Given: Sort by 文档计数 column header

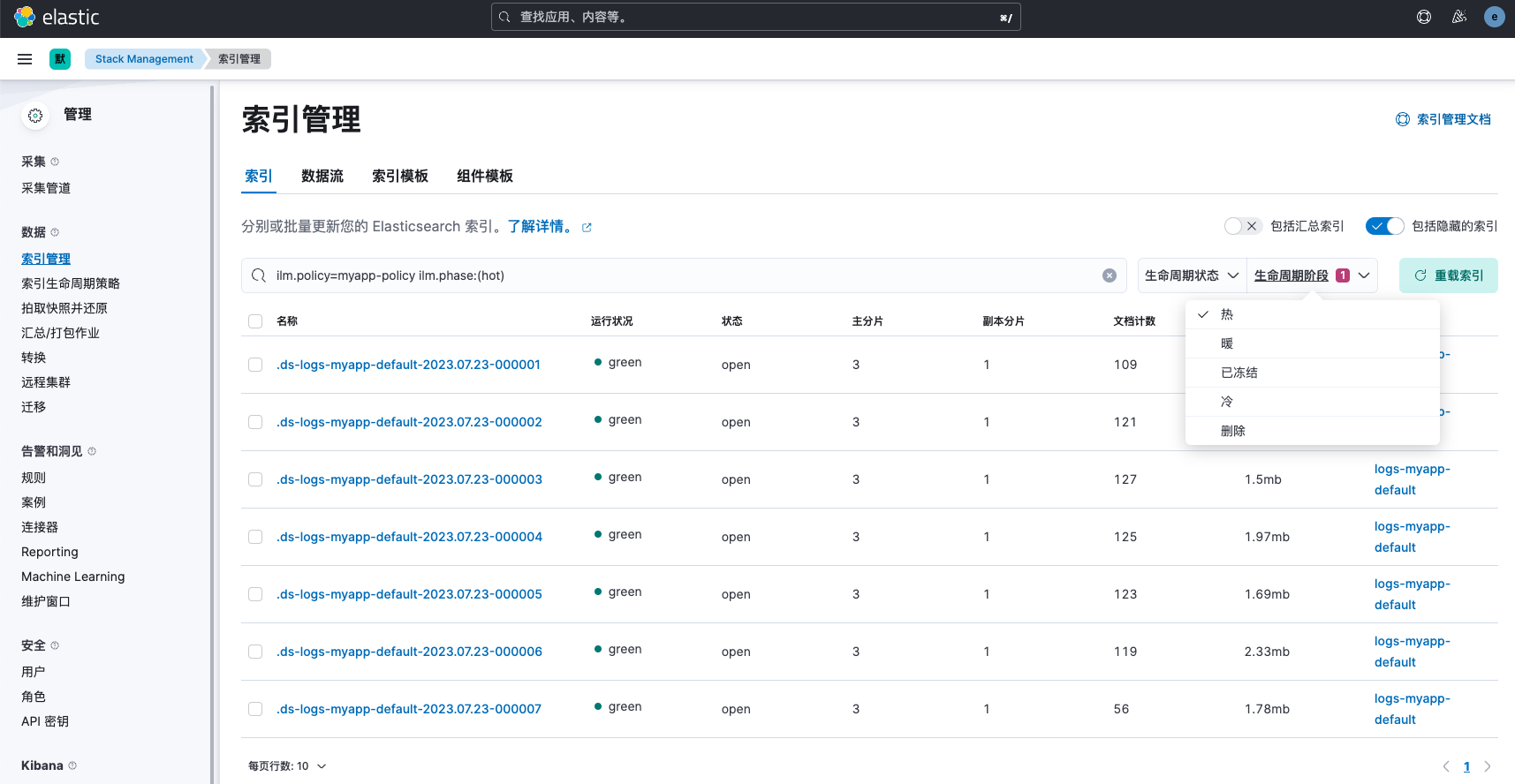Looking at the screenshot, I should pos(1134,321).
